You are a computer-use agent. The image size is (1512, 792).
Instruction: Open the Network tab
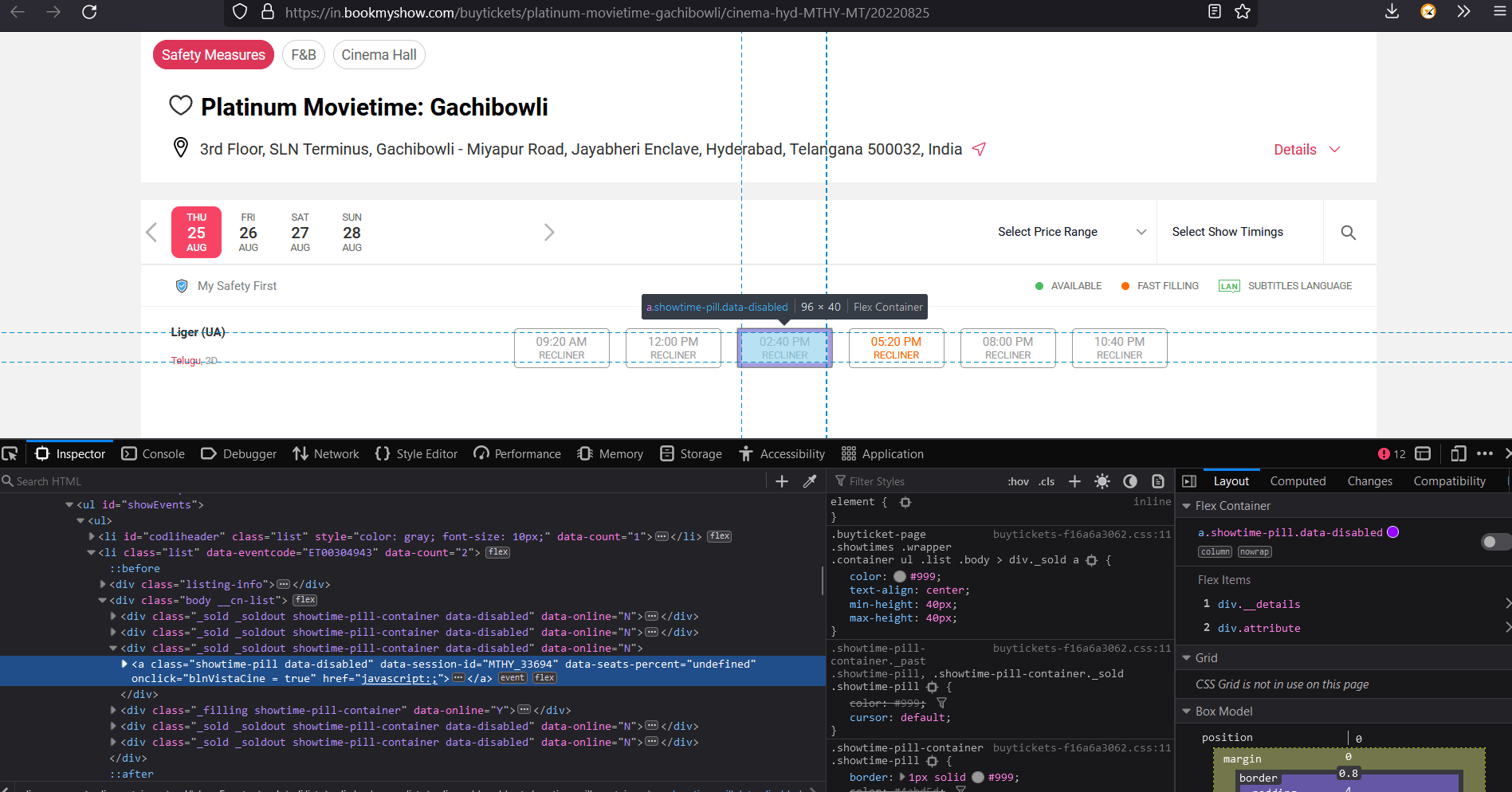325,453
